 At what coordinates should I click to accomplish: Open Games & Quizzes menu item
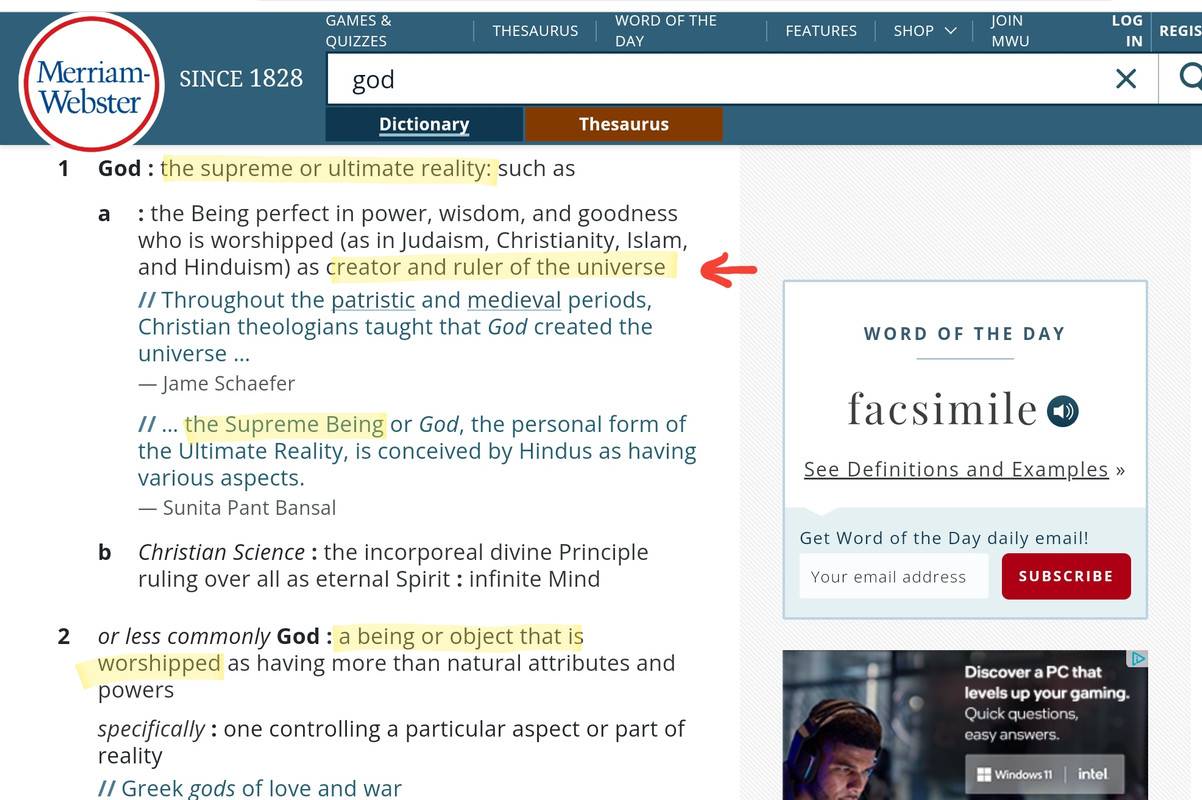tap(358, 31)
